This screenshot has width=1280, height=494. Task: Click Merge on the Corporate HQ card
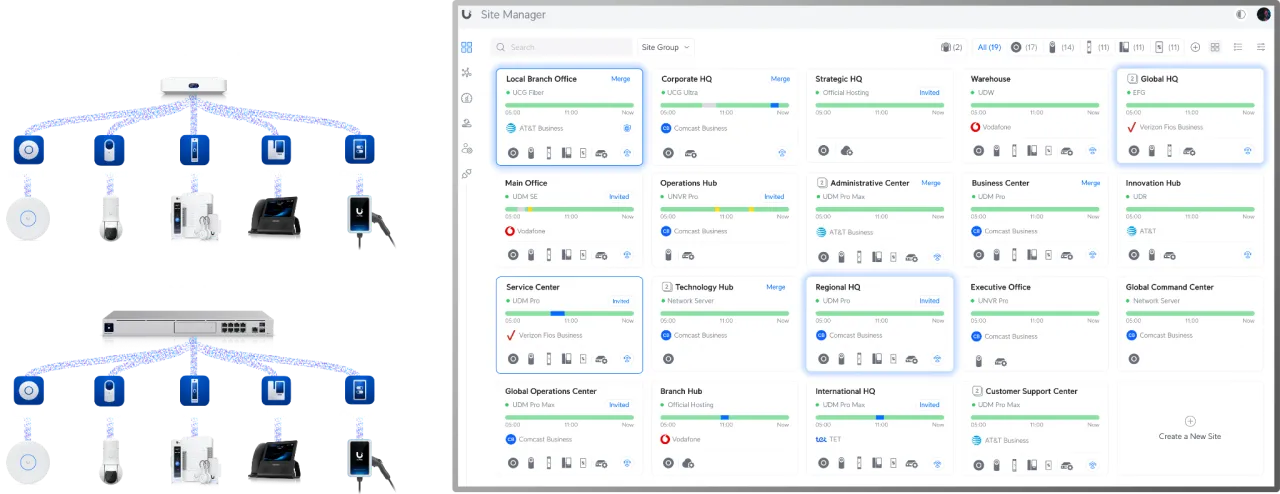point(780,78)
